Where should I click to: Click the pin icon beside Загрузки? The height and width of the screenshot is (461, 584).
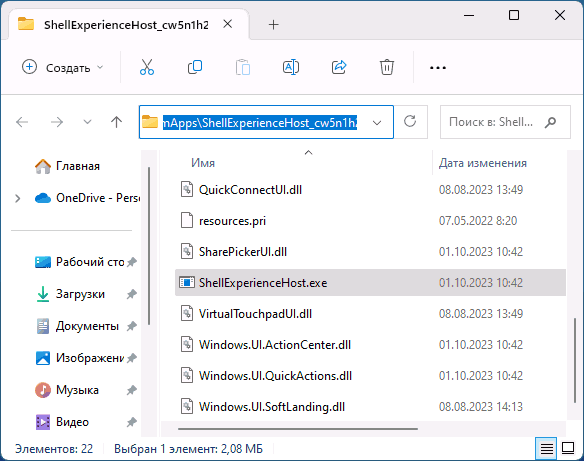(131, 294)
